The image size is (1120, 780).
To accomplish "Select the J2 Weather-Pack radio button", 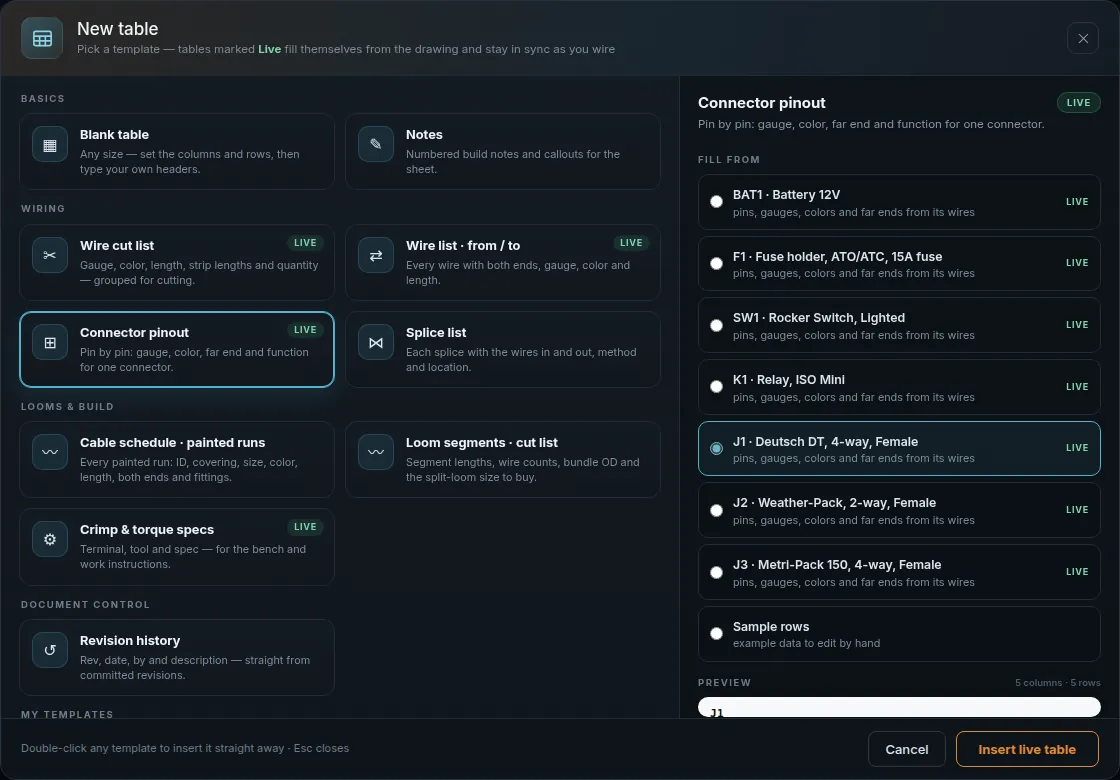I will 716,511.
